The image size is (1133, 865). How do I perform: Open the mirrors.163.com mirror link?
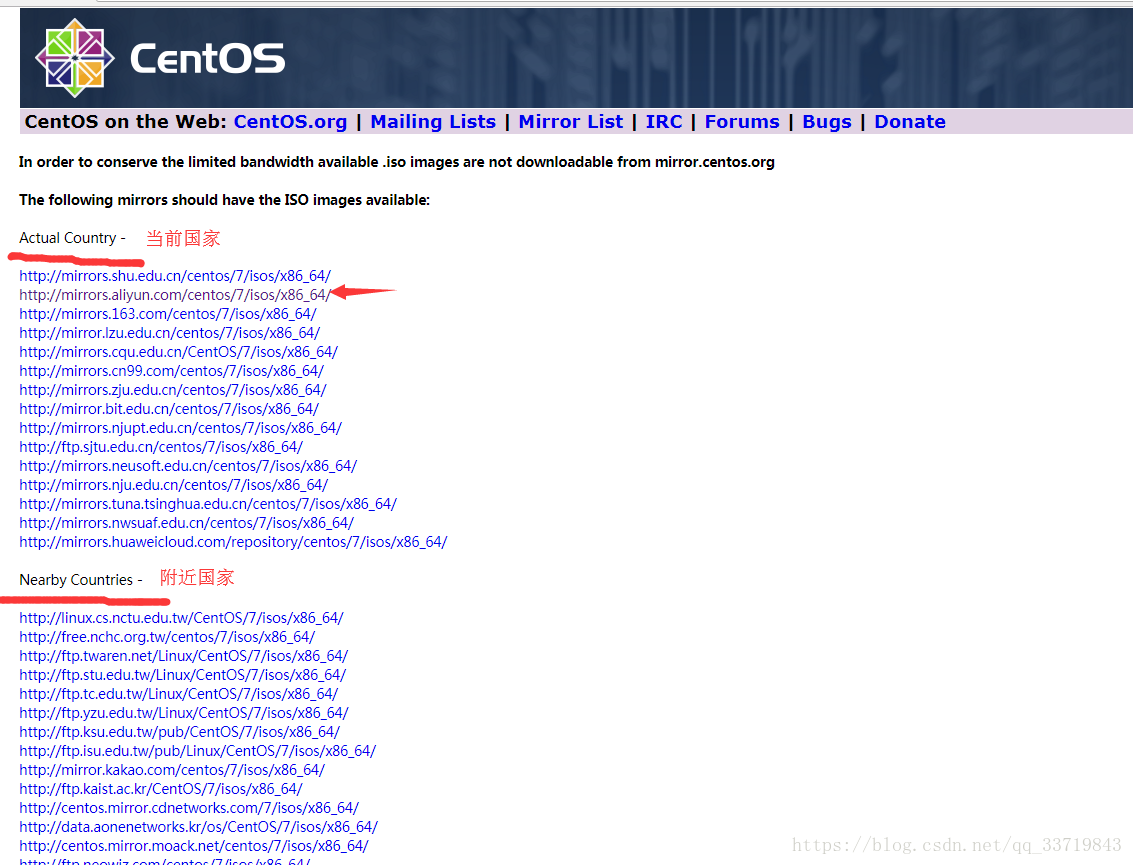click(168, 314)
